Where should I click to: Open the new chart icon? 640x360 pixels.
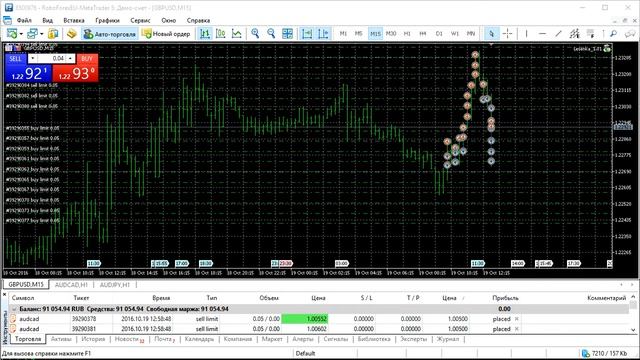pyautogui.click(x=11, y=33)
